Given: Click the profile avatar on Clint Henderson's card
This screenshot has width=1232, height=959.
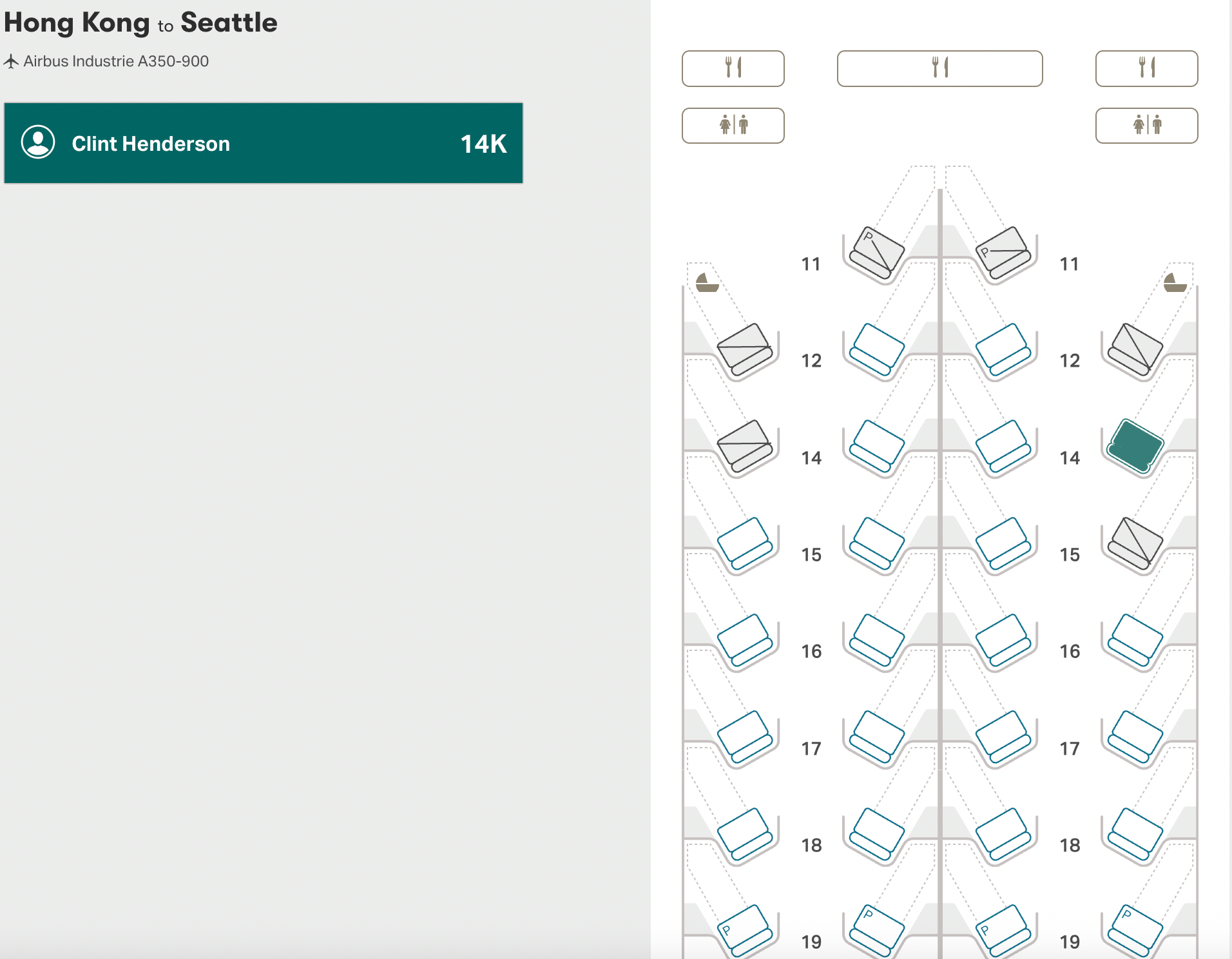Looking at the screenshot, I should click(39, 143).
